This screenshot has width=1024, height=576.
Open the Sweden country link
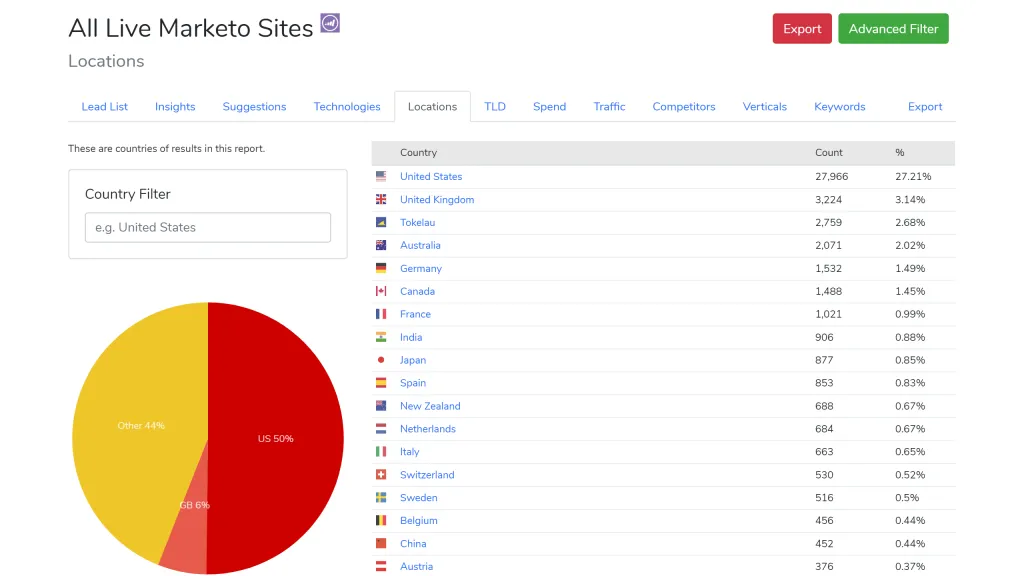(419, 498)
